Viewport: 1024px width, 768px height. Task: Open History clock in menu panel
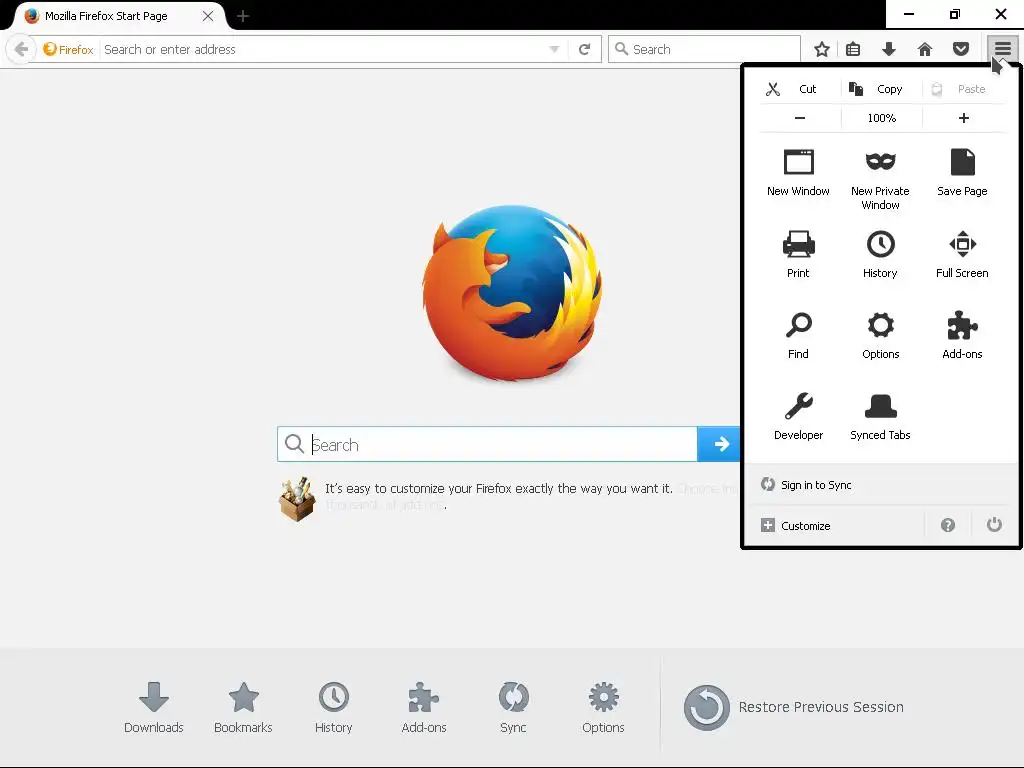coord(880,255)
